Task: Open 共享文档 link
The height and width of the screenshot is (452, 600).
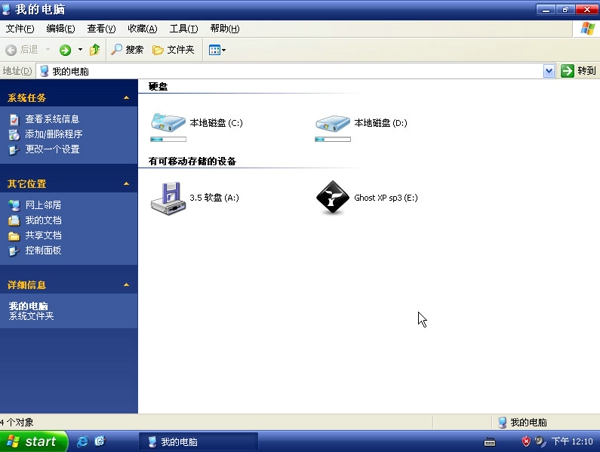Action: coord(43,235)
